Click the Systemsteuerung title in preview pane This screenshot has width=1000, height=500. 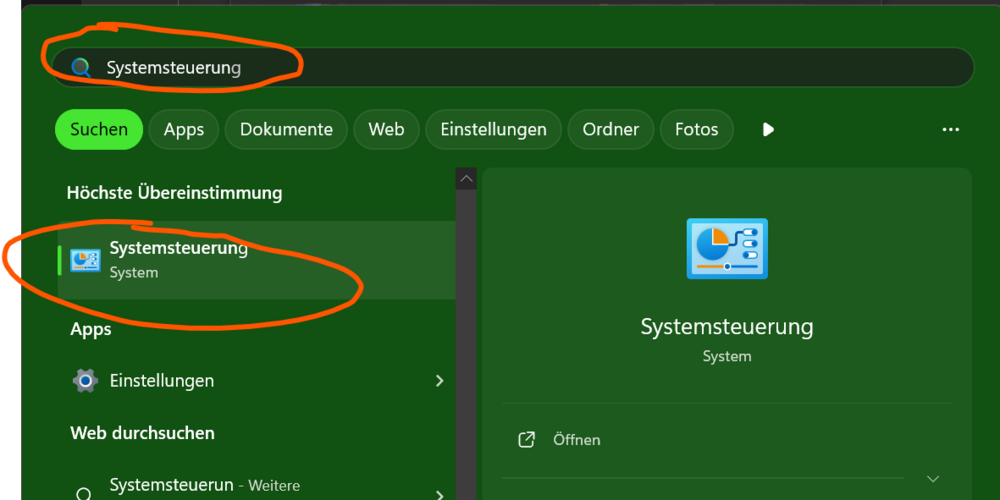727,327
